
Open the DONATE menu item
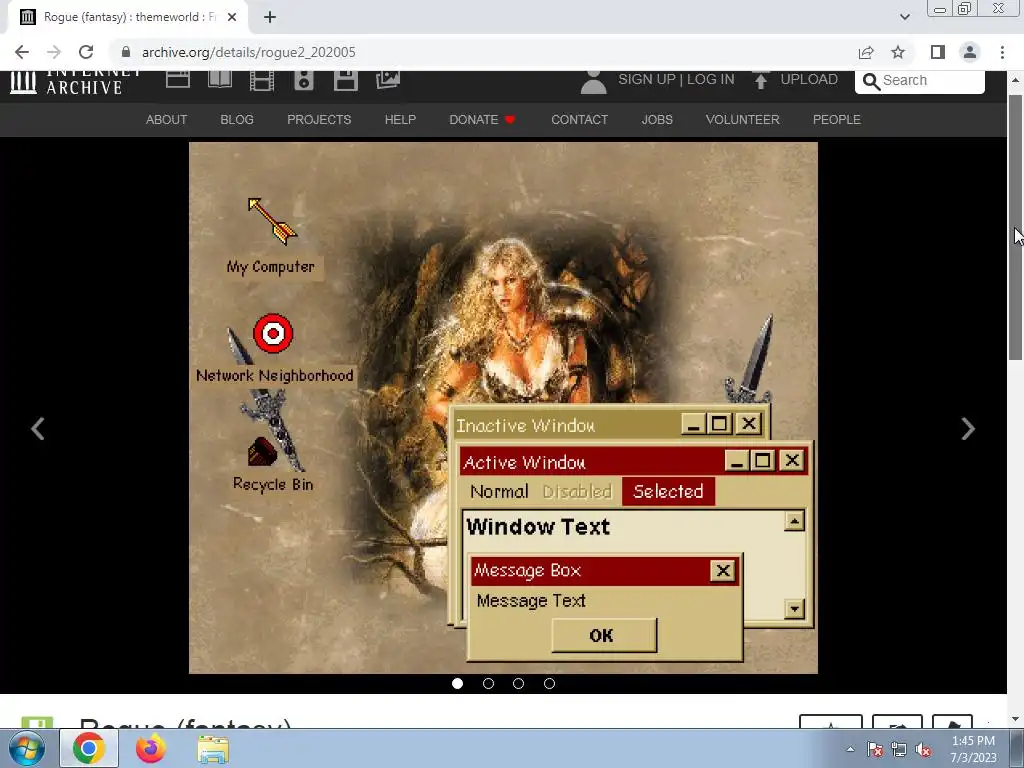point(483,120)
